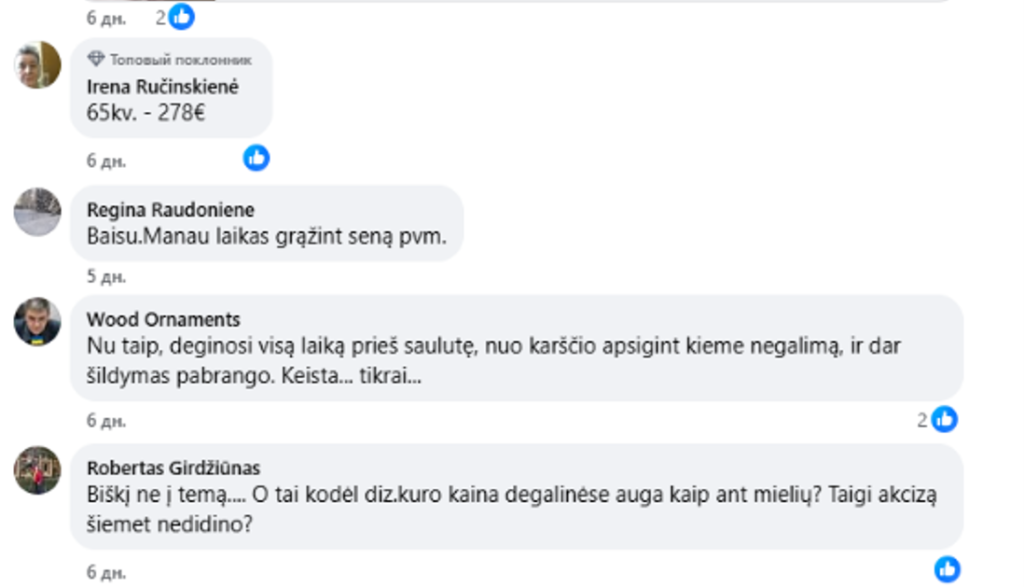Image resolution: width=1024 pixels, height=587 pixels.
Task: Click reaction count 2 on Wood Ornaments comment
Action: pos(922,421)
